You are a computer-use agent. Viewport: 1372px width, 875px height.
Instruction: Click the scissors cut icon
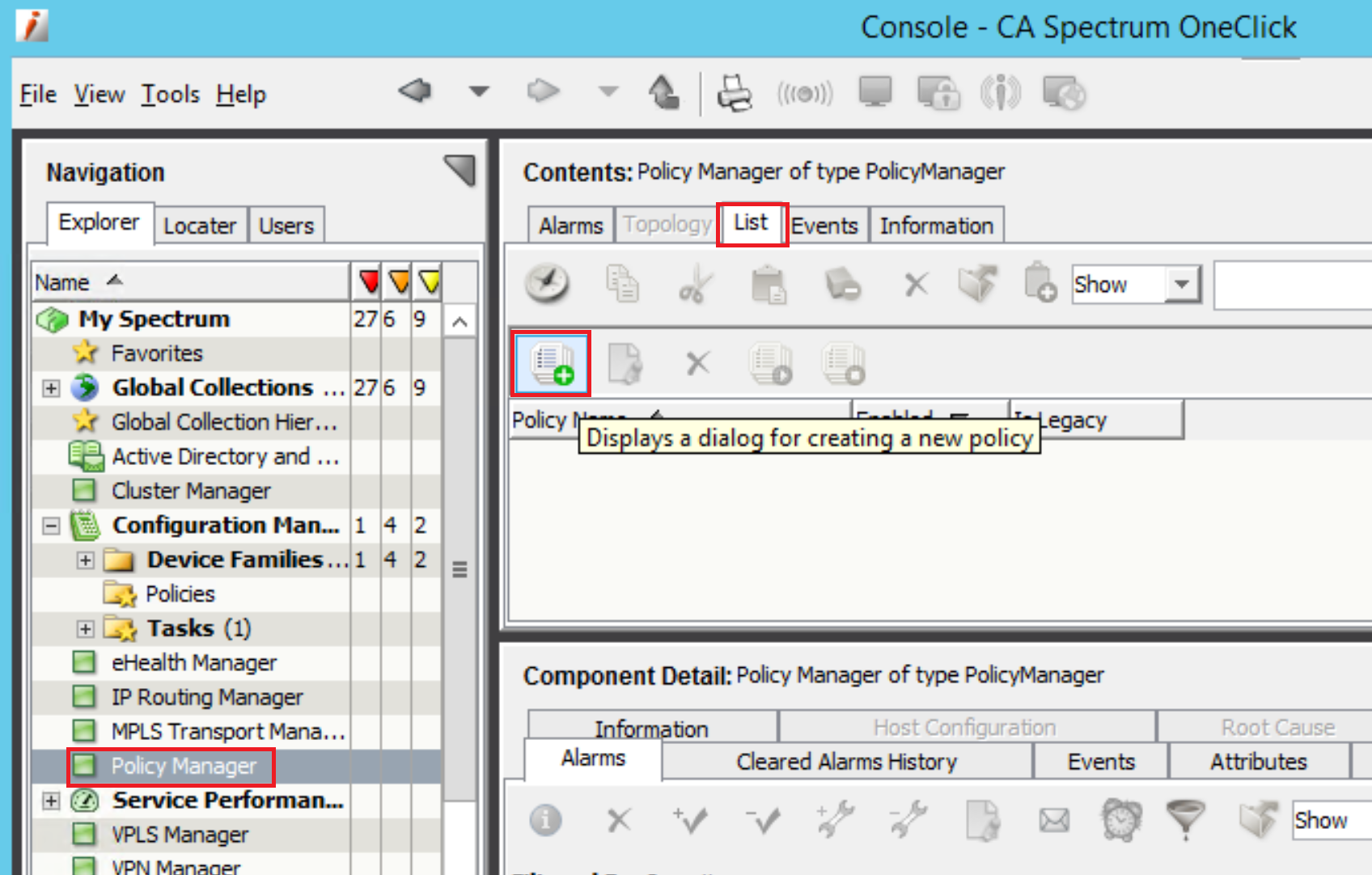pyautogui.click(x=695, y=285)
